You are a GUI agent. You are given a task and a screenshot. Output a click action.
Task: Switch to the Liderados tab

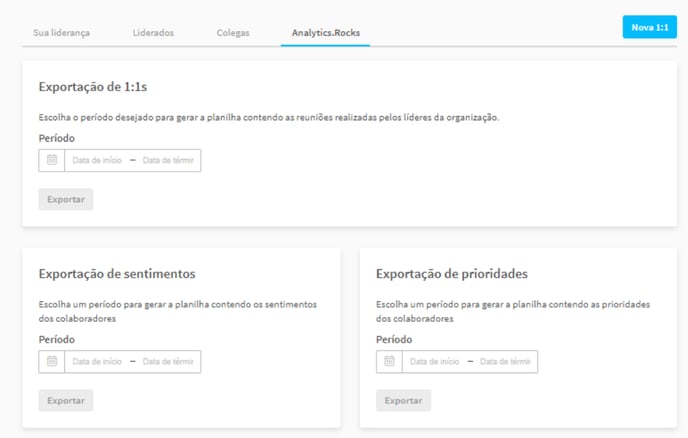click(153, 33)
